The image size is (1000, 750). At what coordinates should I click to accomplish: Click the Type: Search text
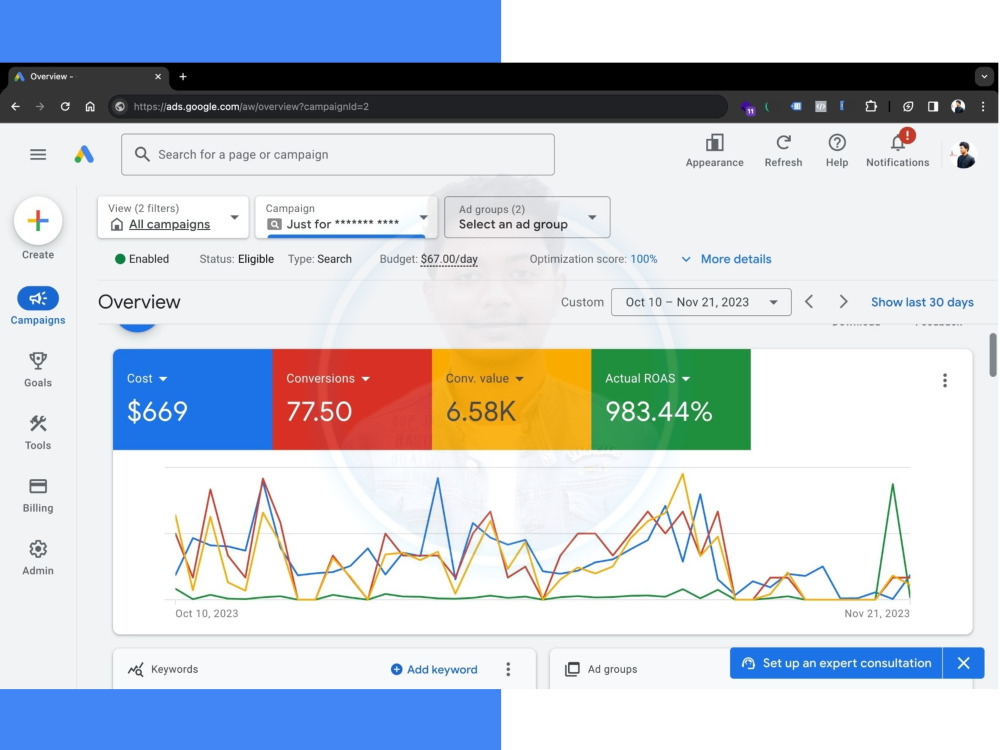tap(320, 259)
